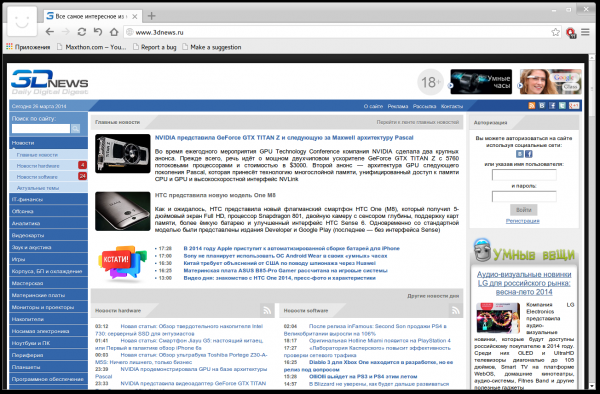Focus the Поиск по сайту search field
Viewport: 600px width, 394px height.
click(41, 129)
